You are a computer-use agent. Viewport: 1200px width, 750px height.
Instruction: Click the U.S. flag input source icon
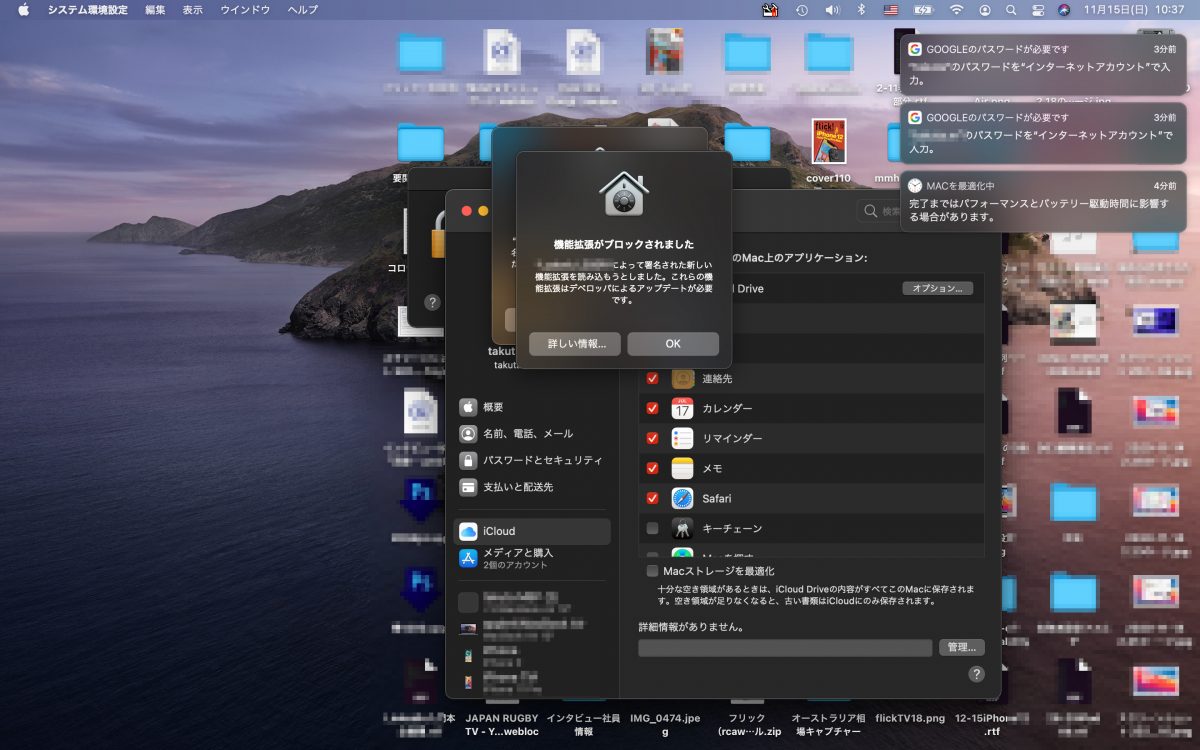tap(890, 10)
